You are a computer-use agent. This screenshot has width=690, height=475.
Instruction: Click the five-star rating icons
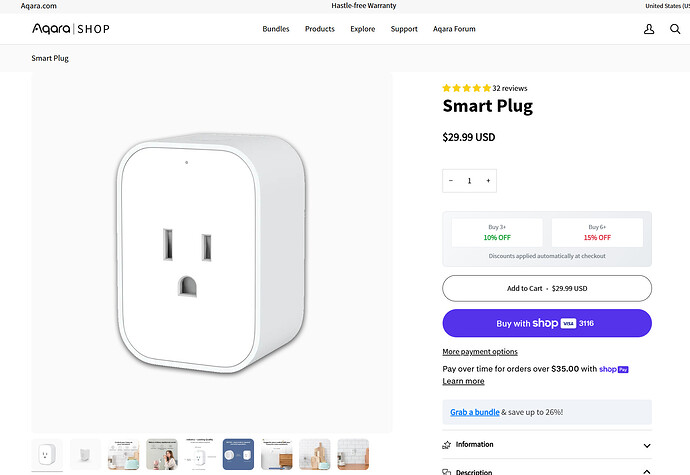[466, 88]
